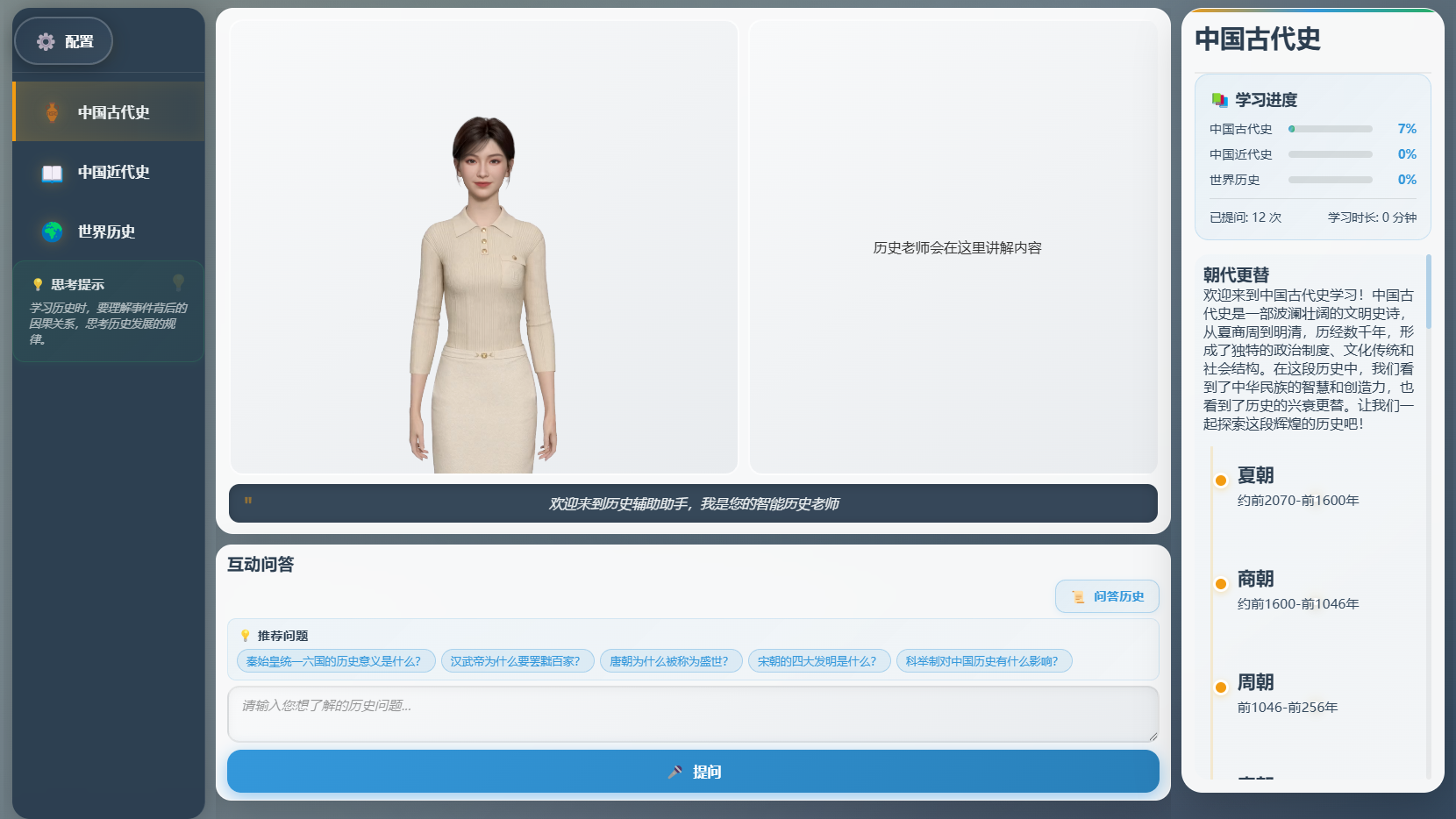Select the 汉武帝罢黜百家 recommended question
1456x819 pixels.
(517, 660)
